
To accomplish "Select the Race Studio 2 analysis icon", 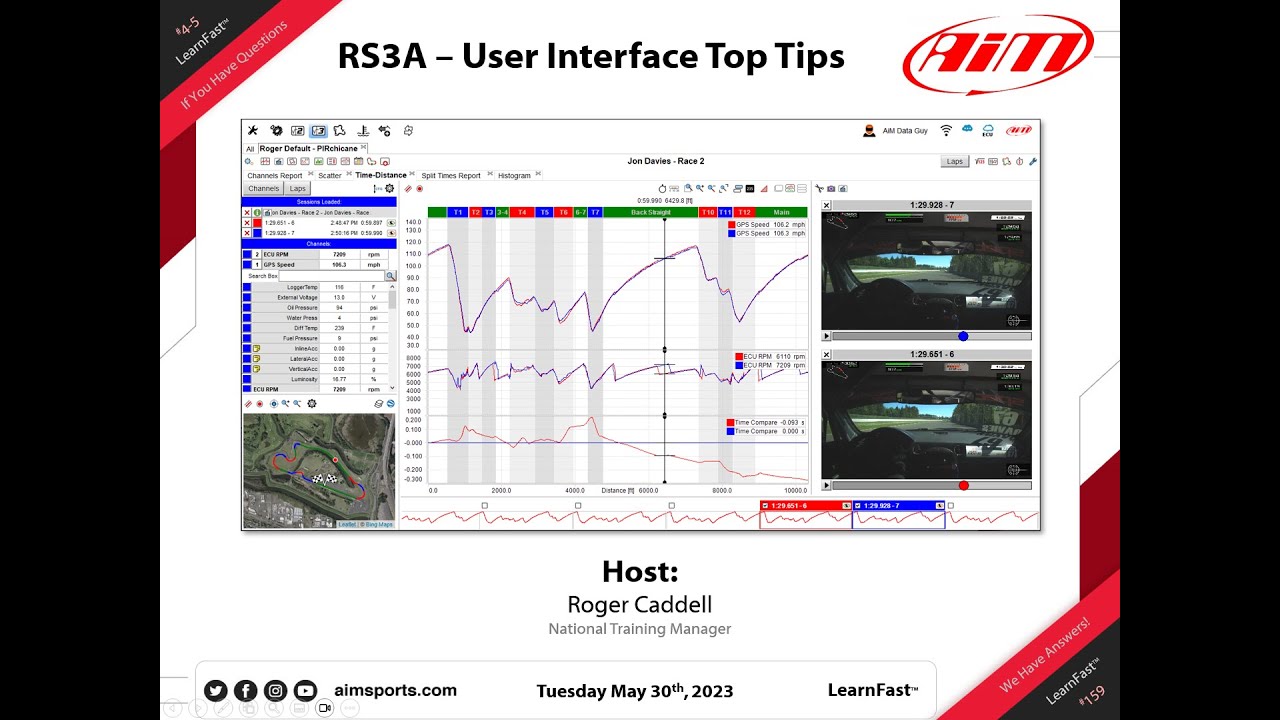I will (297, 131).
